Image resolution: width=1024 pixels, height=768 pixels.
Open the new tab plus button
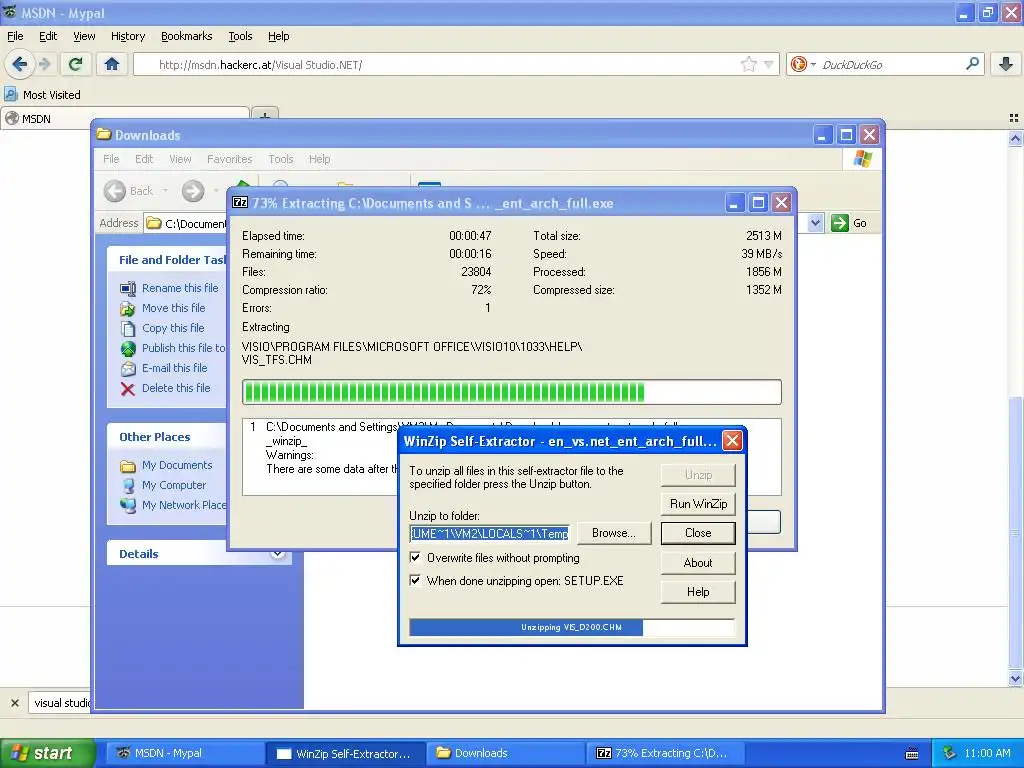pos(264,116)
